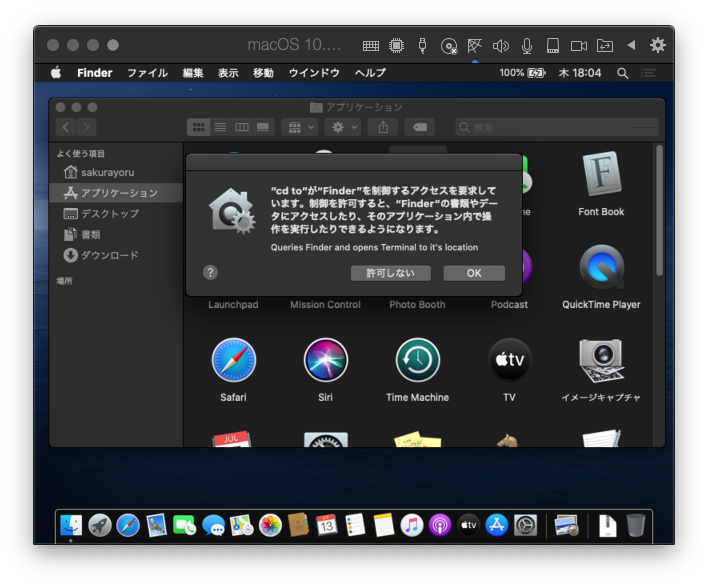Click the network icon in VM toolbar
The width and height of the screenshot is (708, 586).
coord(475,46)
